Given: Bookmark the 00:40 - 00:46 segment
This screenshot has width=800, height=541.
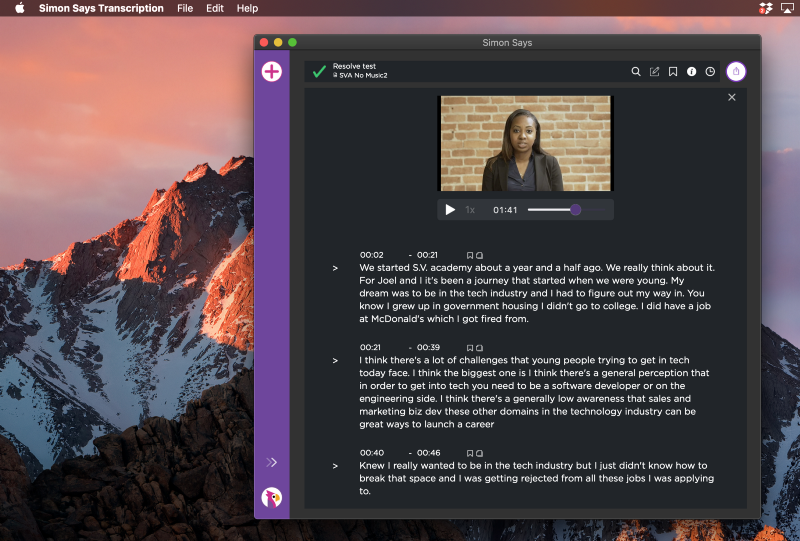Looking at the screenshot, I should tap(470, 453).
